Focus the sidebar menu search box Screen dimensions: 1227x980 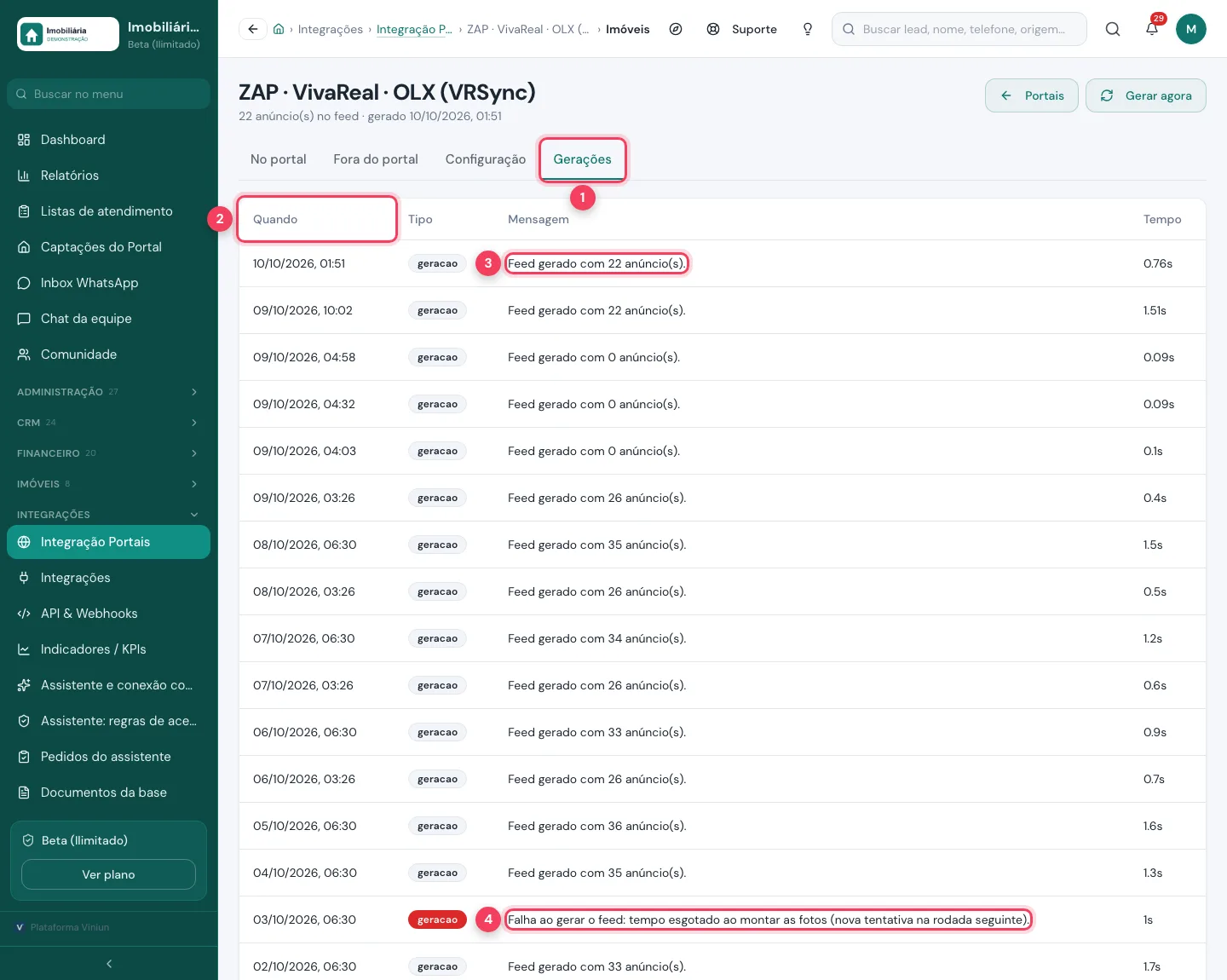coord(108,94)
